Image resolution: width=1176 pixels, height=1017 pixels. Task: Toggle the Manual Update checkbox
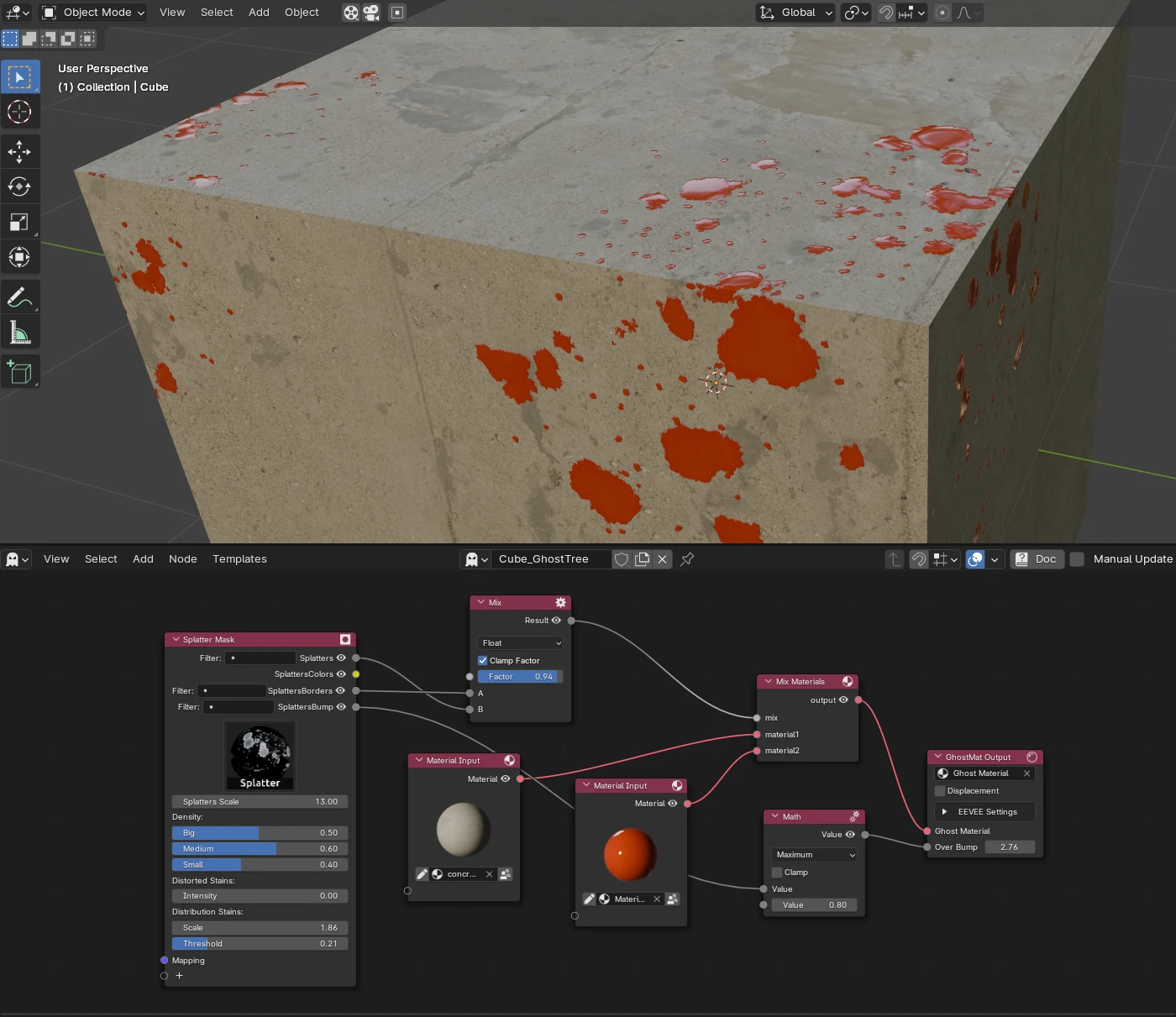[1077, 559]
